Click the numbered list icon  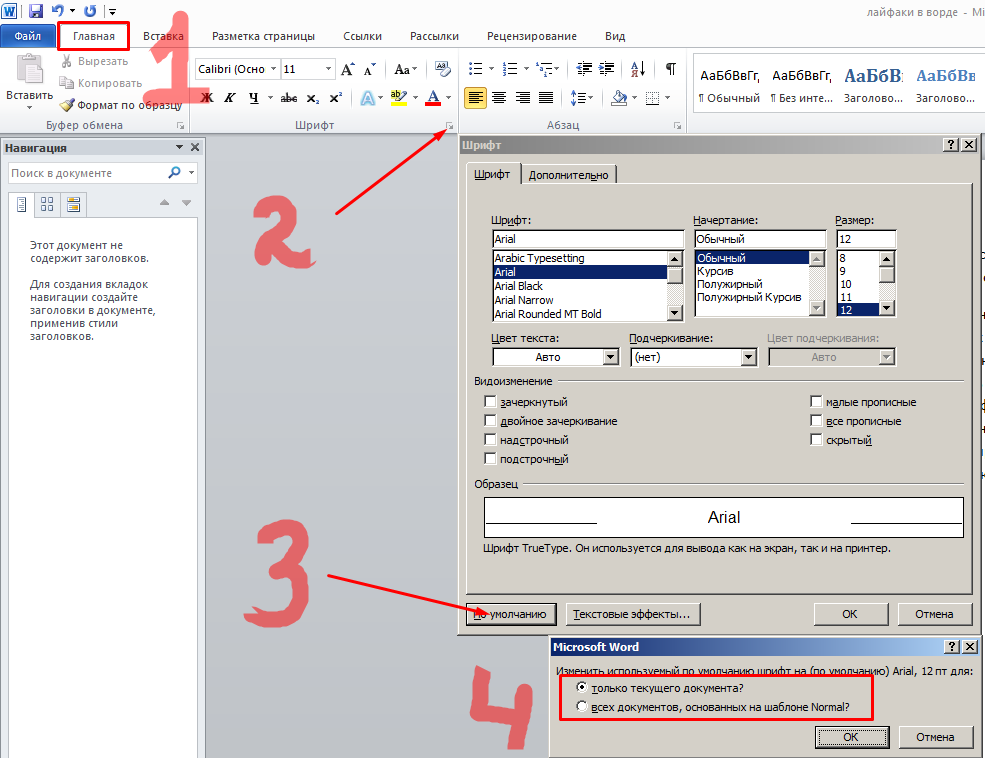coord(510,68)
